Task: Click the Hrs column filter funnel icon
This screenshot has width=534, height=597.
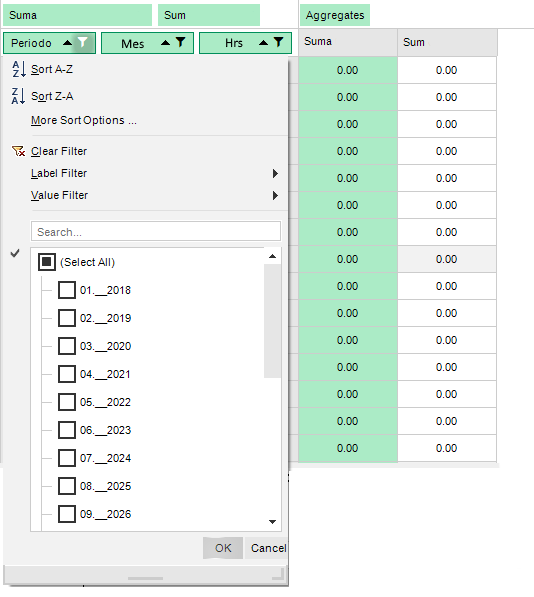Action: 279,43
